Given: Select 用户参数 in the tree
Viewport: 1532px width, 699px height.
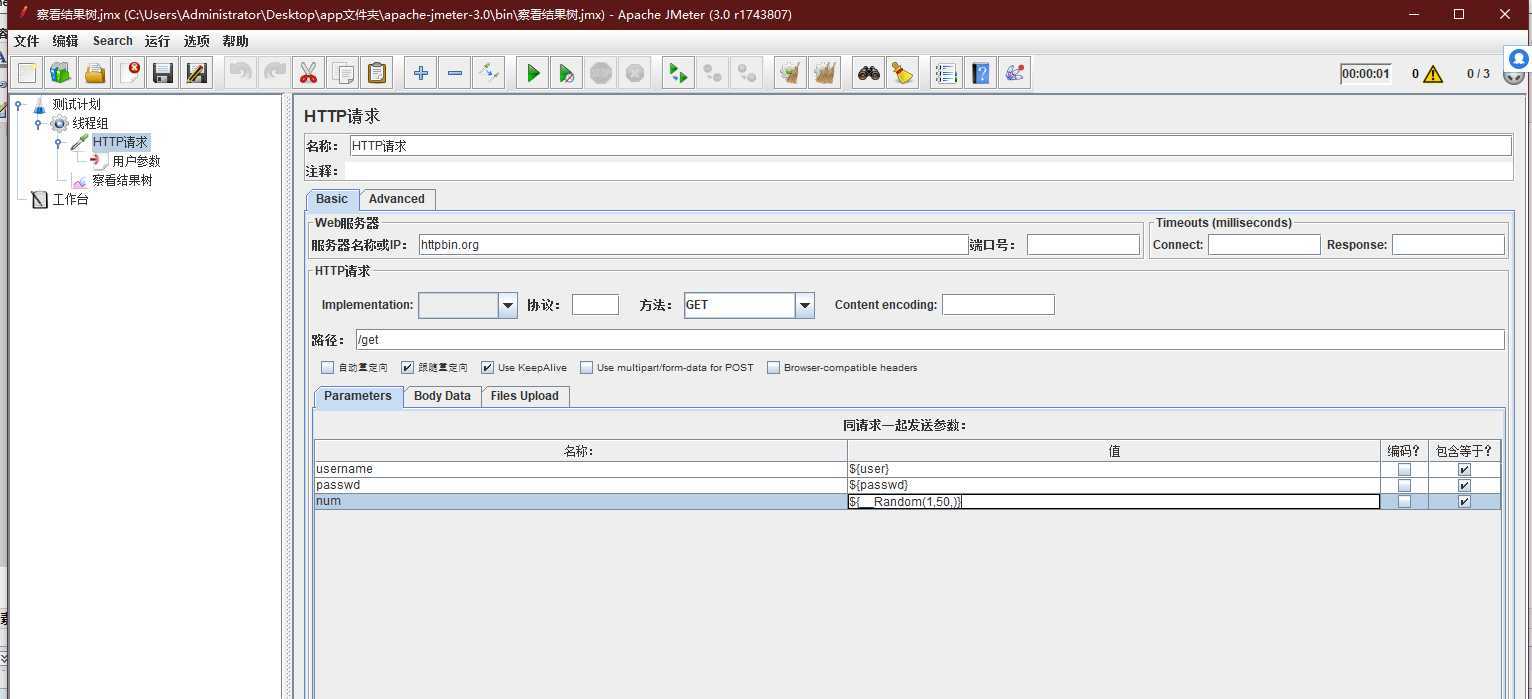Looking at the screenshot, I should coord(136,161).
